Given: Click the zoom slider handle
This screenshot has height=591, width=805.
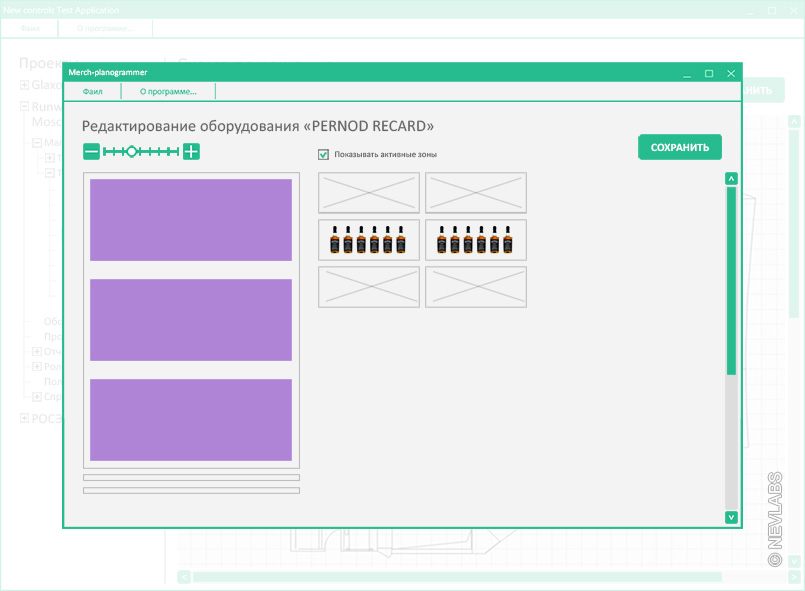Looking at the screenshot, I should [131, 152].
